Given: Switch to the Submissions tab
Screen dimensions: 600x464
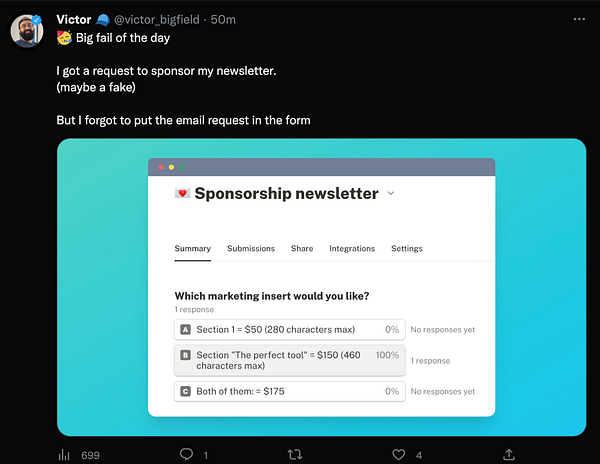Looking at the screenshot, I should click(x=251, y=249).
